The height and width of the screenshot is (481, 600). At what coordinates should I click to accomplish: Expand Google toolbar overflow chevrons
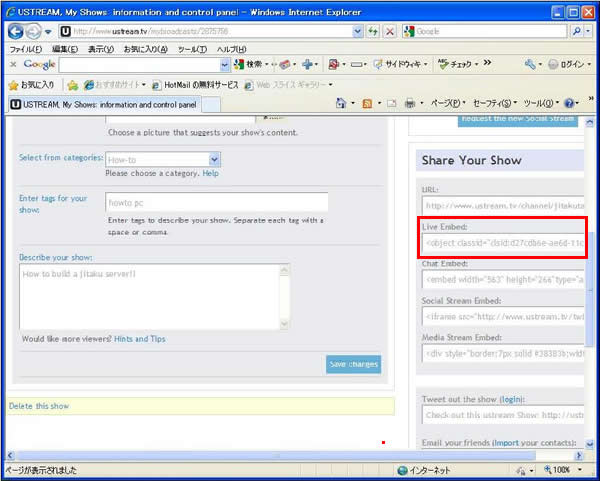point(487,63)
